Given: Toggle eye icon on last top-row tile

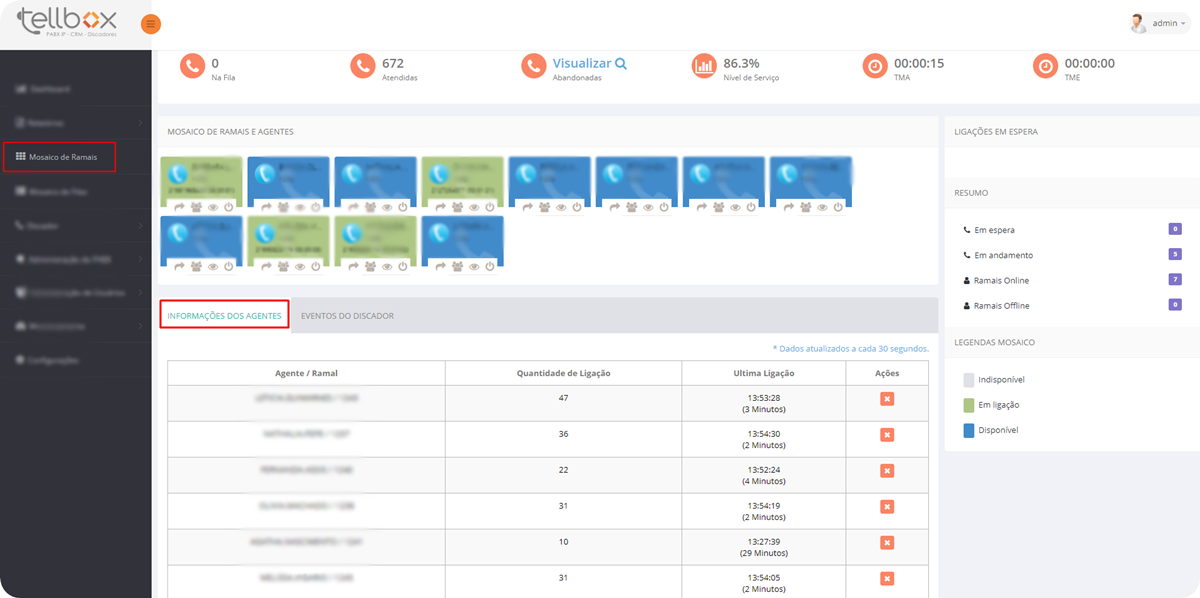Looking at the screenshot, I should click(822, 207).
